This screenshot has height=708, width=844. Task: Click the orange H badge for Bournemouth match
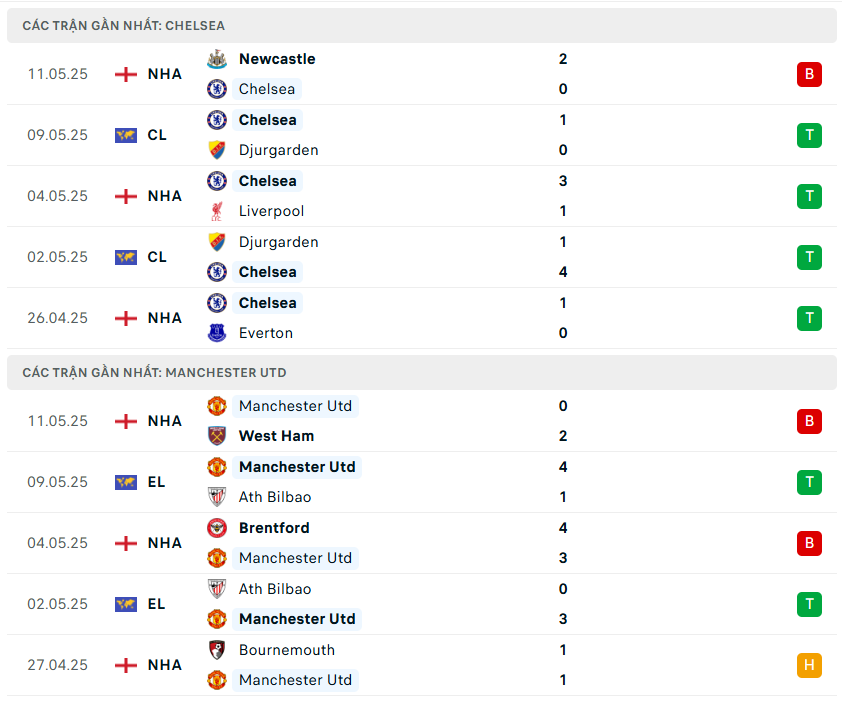(x=809, y=665)
